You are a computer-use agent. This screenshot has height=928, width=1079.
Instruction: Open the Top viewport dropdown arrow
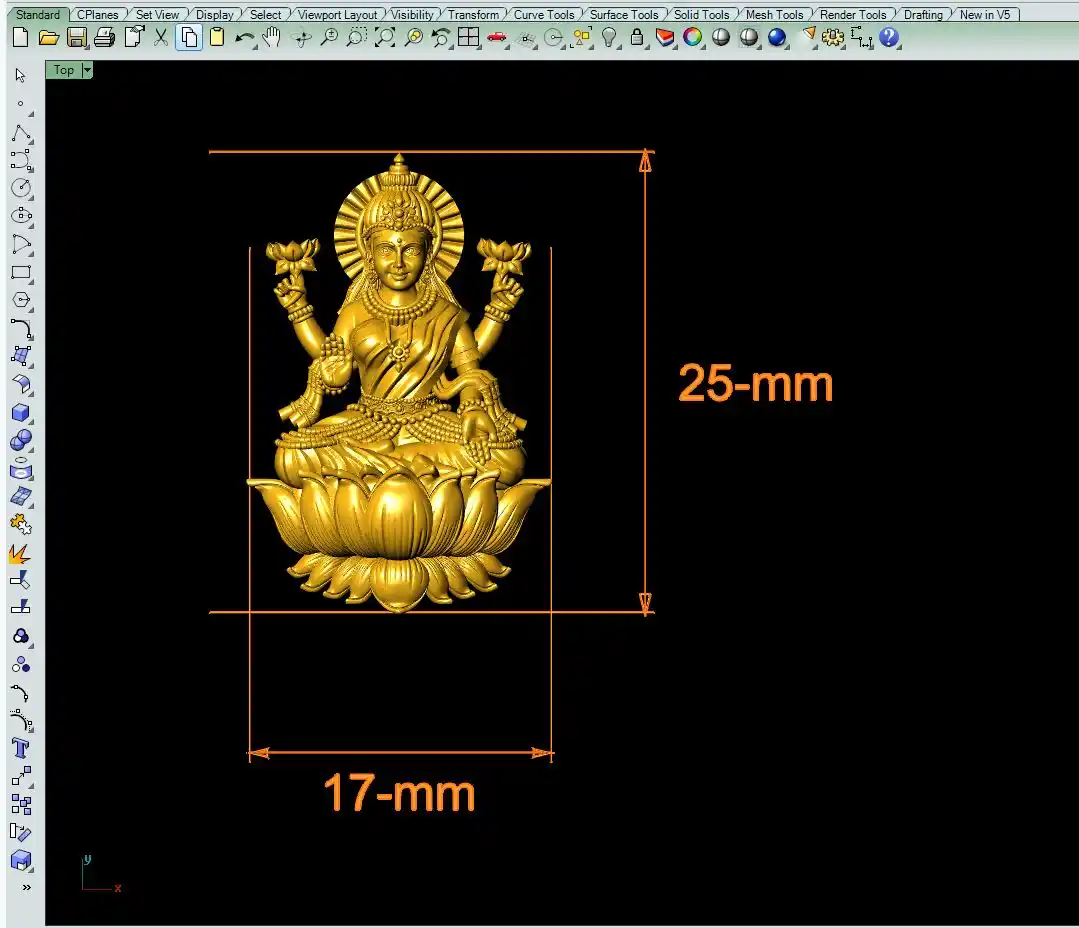point(87,70)
